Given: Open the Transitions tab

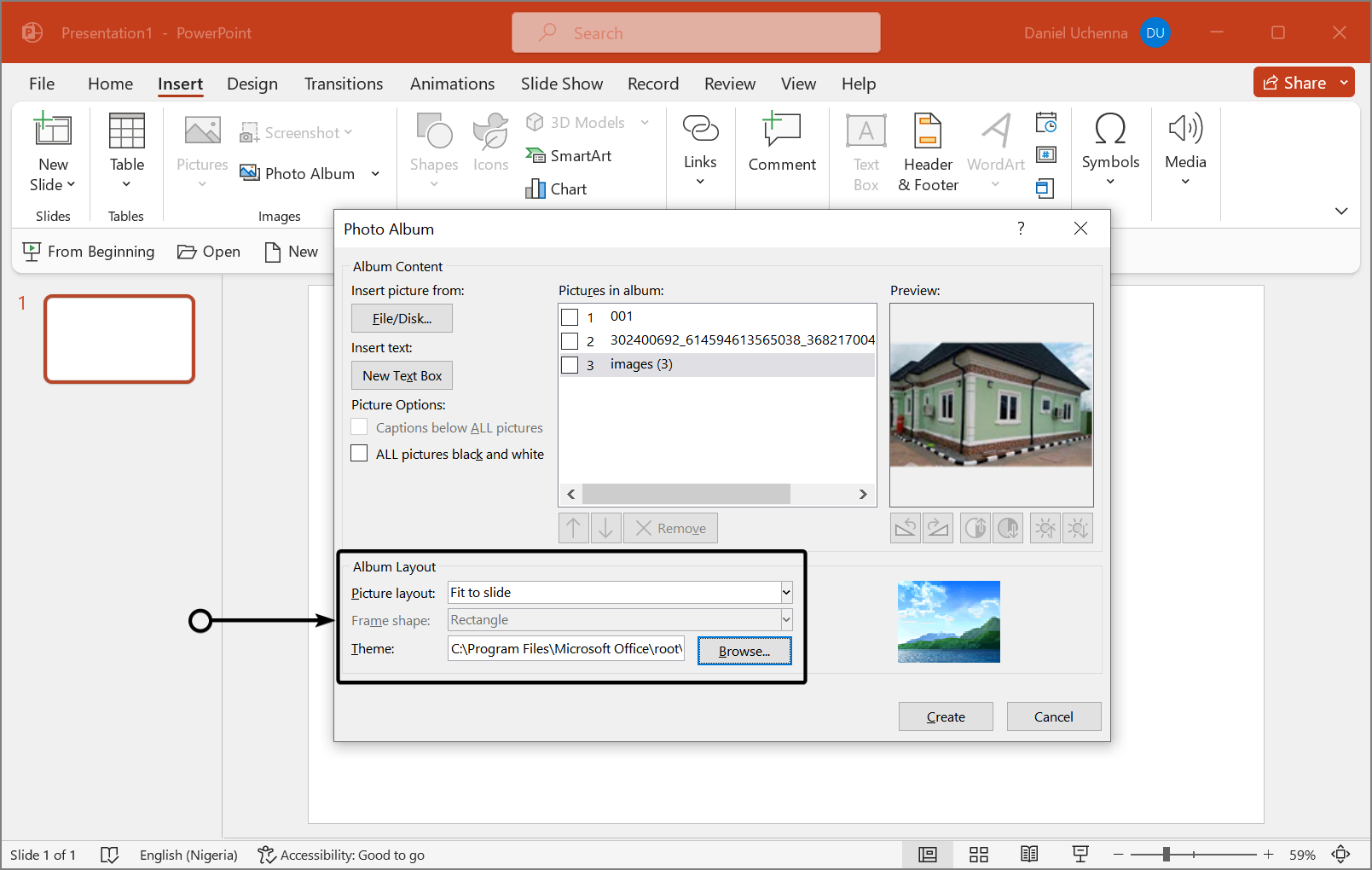Looking at the screenshot, I should click(344, 84).
